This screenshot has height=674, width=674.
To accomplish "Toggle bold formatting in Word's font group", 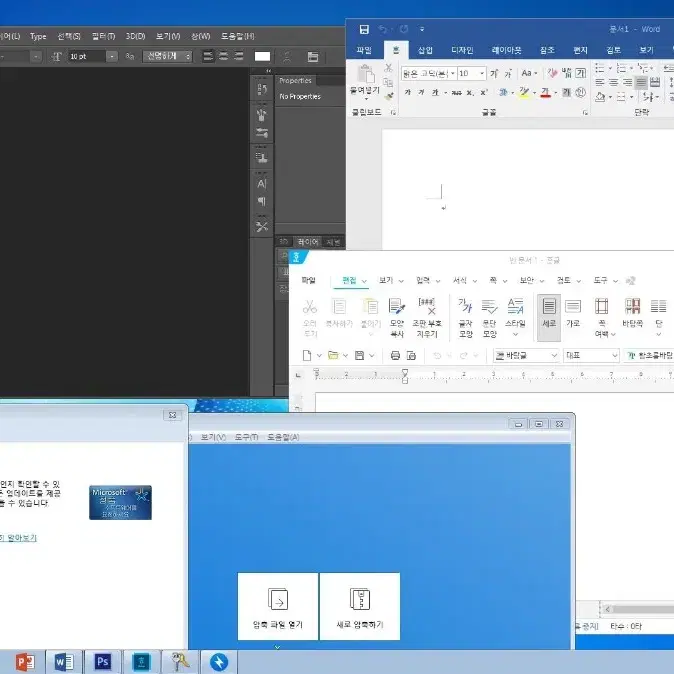I will [407, 92].
